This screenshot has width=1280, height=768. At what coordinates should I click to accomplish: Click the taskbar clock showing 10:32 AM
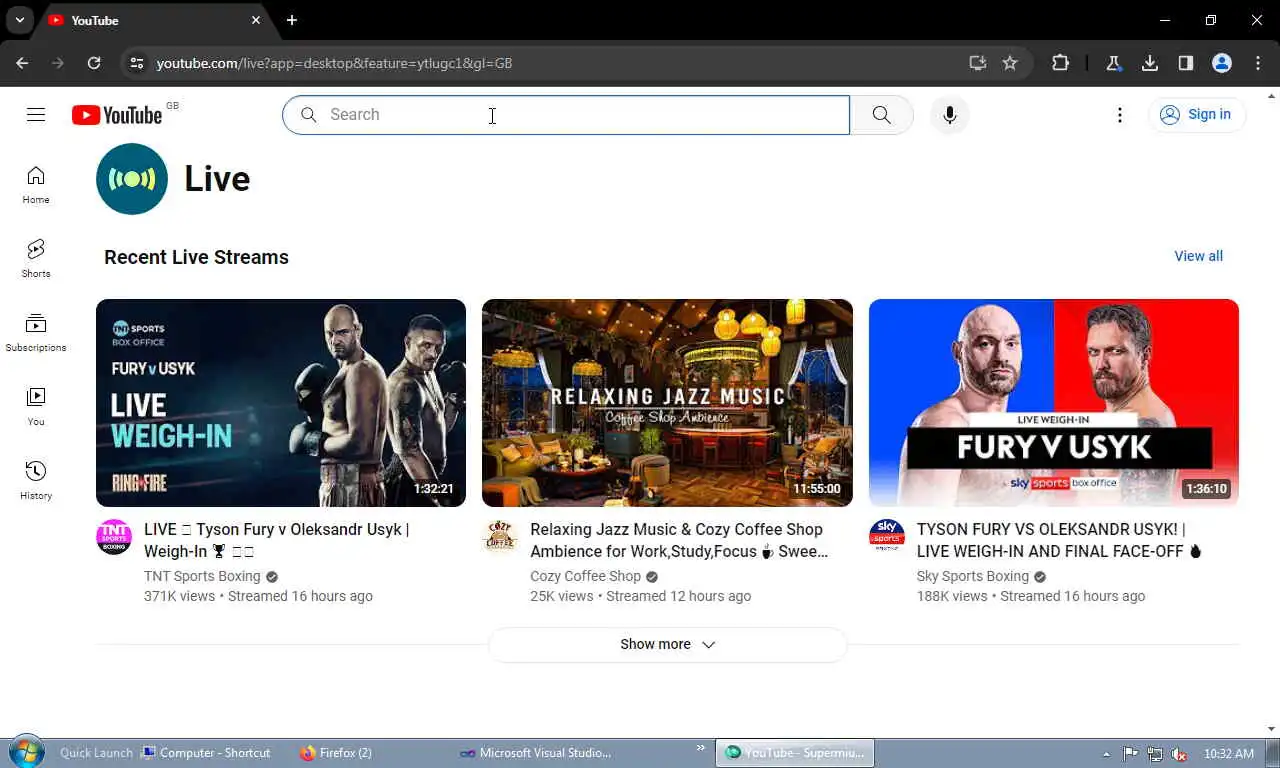(x=1229, y=754)
